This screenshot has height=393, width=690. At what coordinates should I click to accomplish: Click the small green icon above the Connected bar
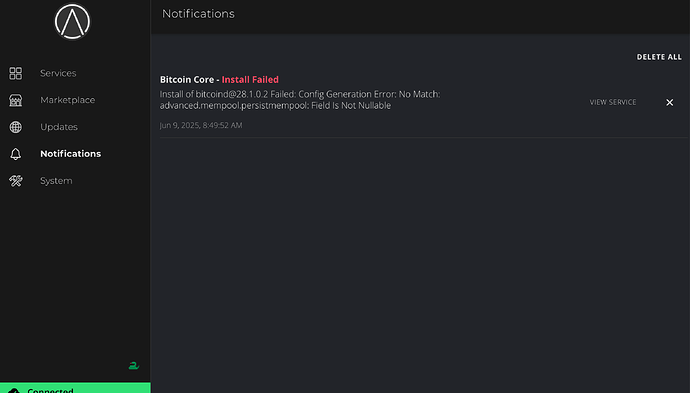(x=134, y=365)
